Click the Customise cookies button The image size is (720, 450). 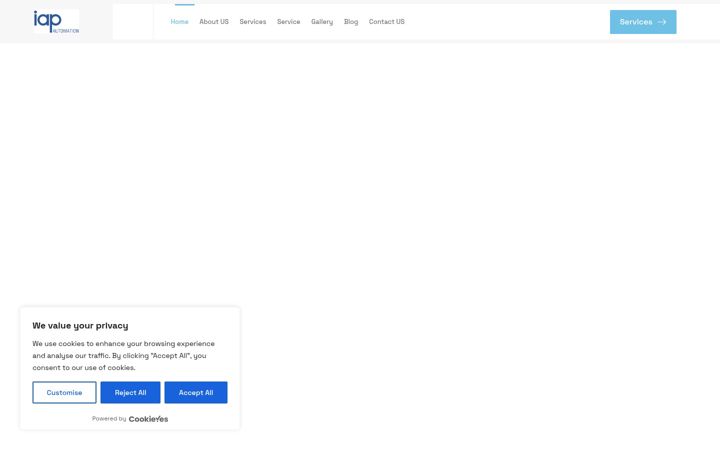pyautogui.click(x=64, y=393)
